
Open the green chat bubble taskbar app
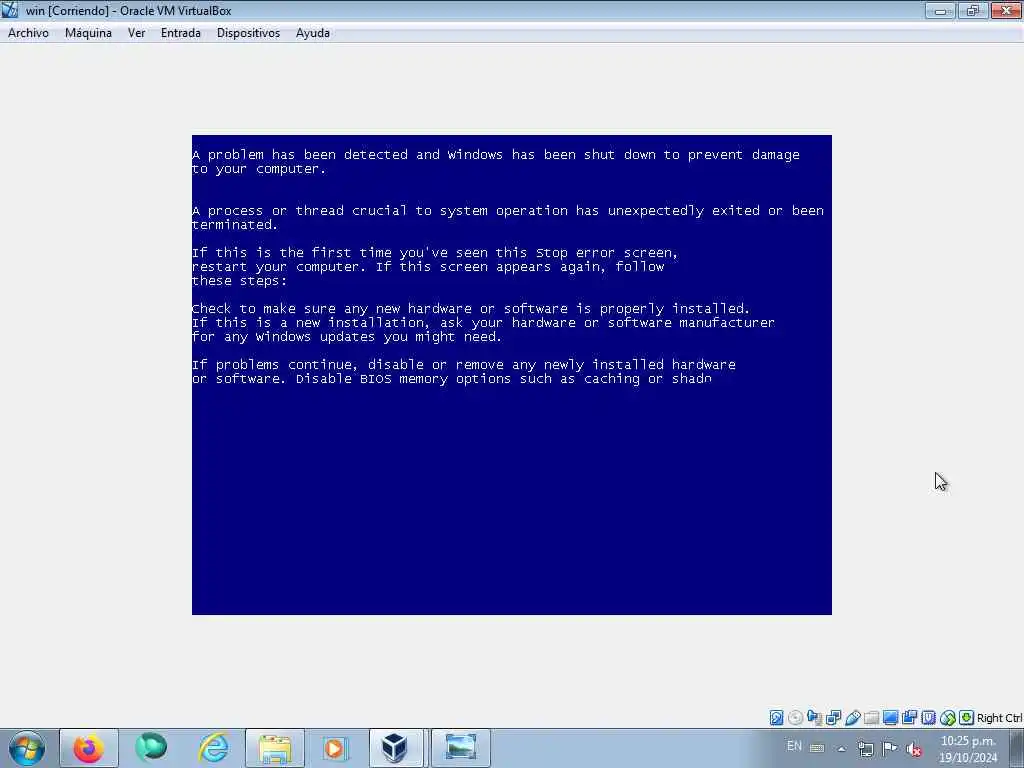[x=151, y=748]
